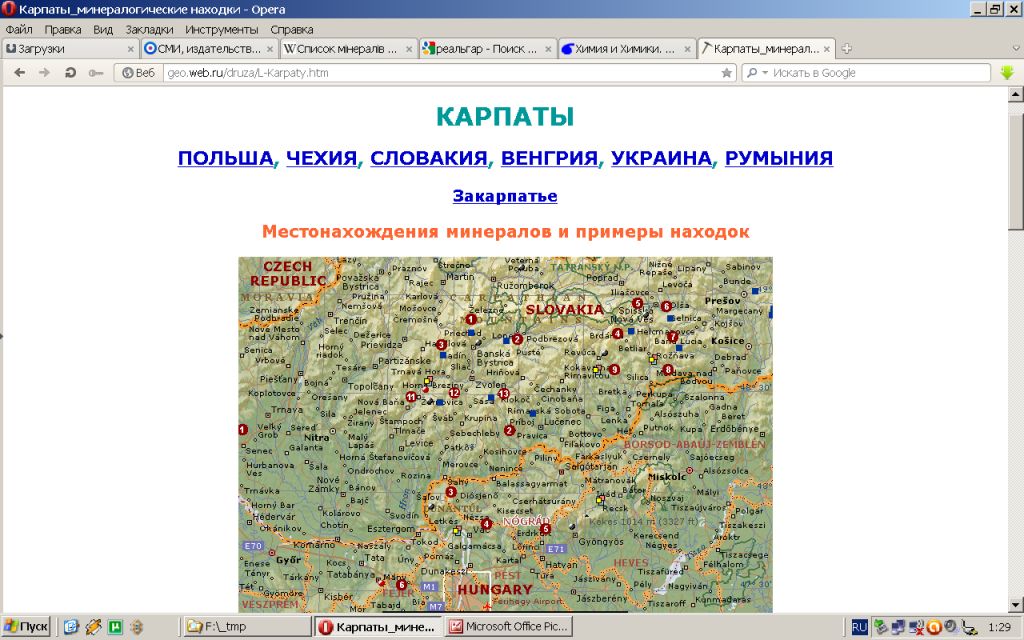Image resolution: width=1024 pixels, height=640 pixels.
Task: Click the RU language indicator in tray
Action: [859, 627]
